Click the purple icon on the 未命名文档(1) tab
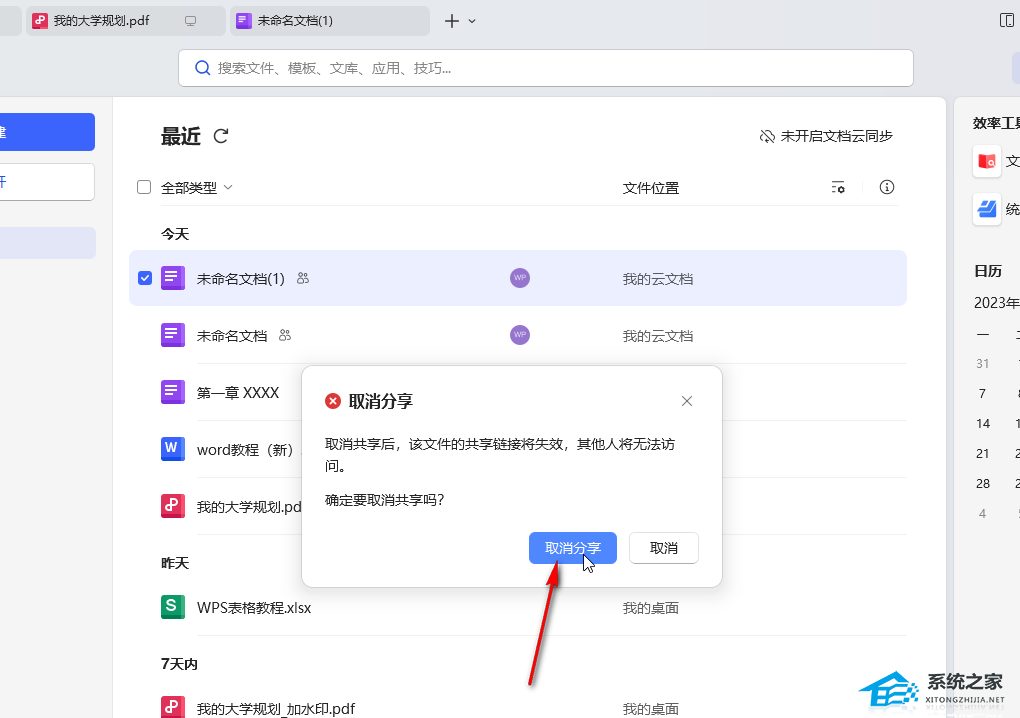 tap(244, 21)
